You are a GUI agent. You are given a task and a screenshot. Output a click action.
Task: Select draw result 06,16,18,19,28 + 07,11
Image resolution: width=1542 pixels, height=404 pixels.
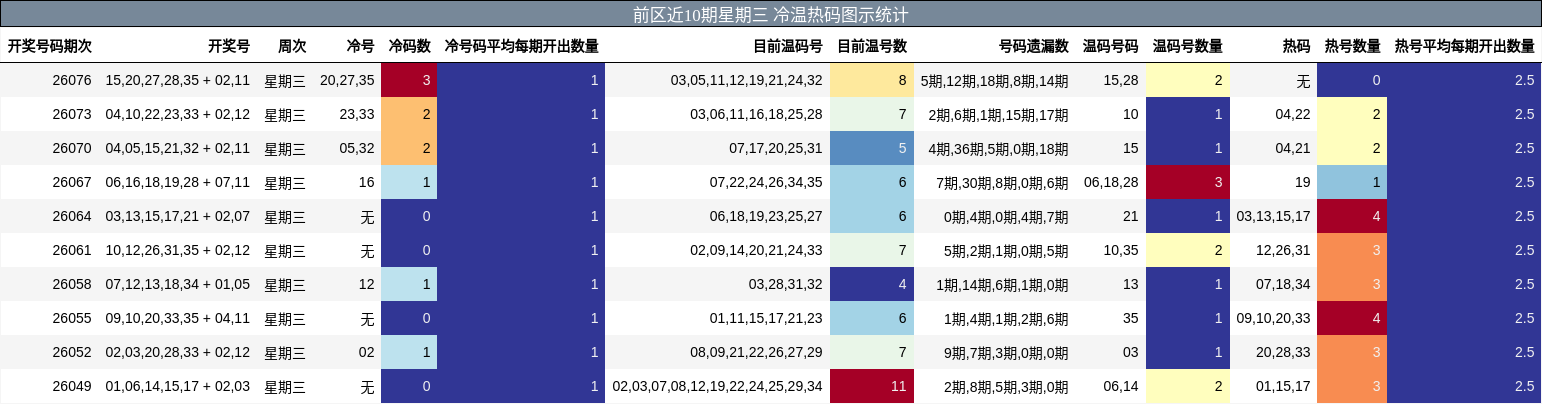pyautogui.click(x=178, y=182)
